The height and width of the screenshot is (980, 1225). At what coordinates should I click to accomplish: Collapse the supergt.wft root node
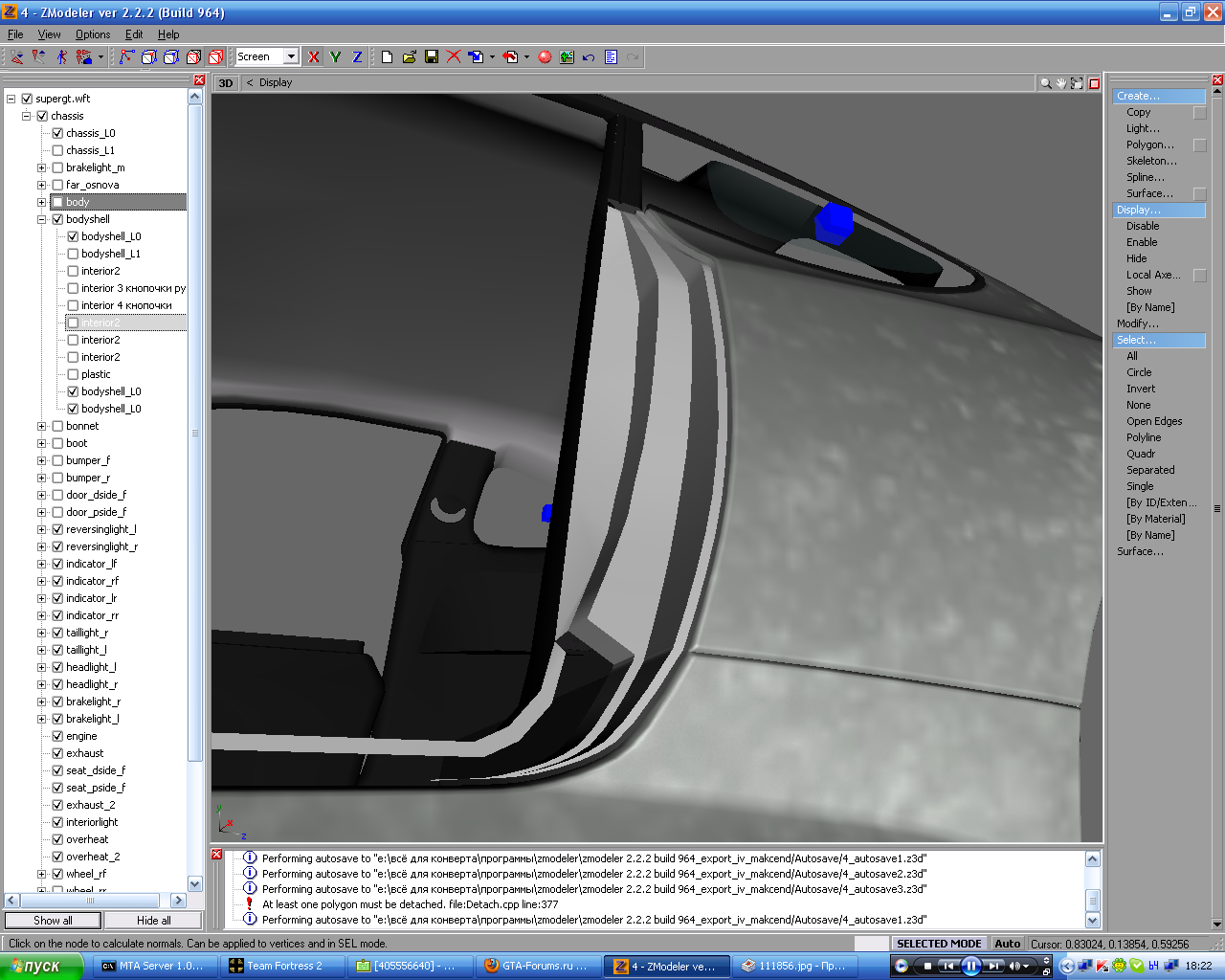pos(11,99)
